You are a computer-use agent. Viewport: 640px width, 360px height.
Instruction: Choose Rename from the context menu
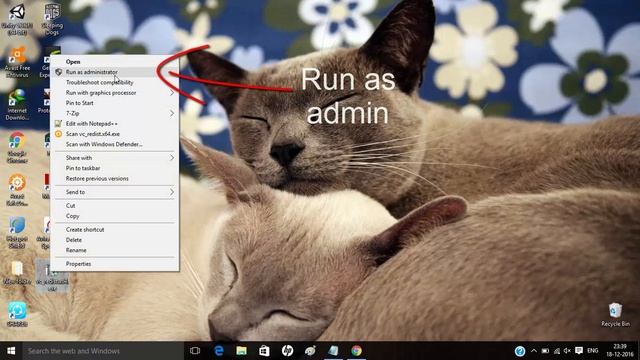point(115,250)
